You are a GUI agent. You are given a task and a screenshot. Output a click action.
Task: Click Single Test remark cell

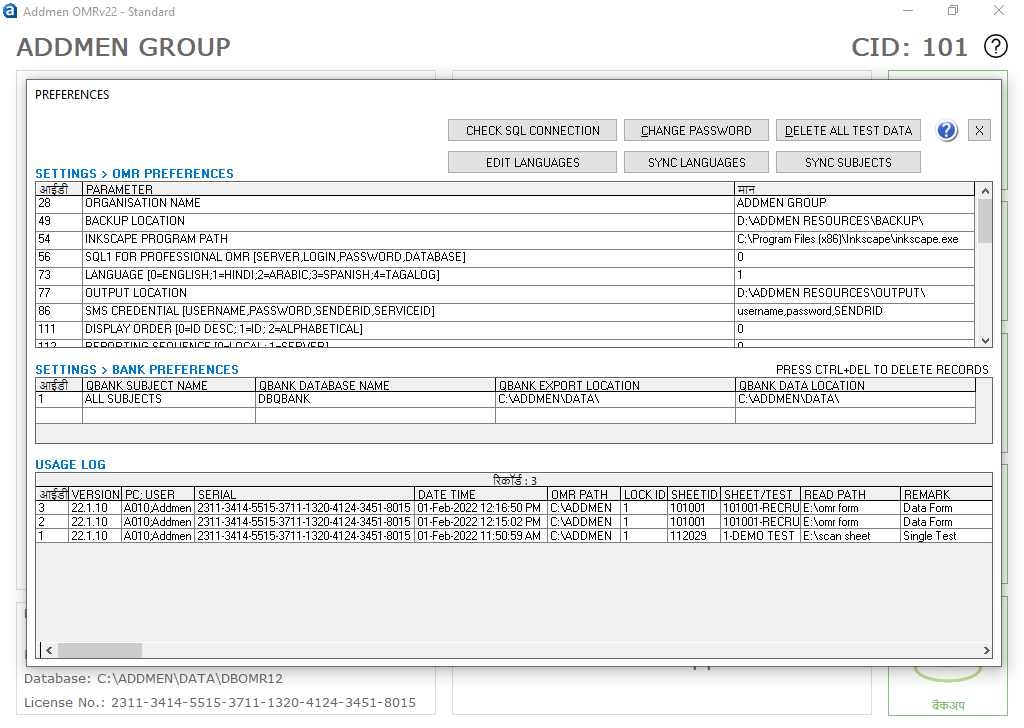pos(946,536)
